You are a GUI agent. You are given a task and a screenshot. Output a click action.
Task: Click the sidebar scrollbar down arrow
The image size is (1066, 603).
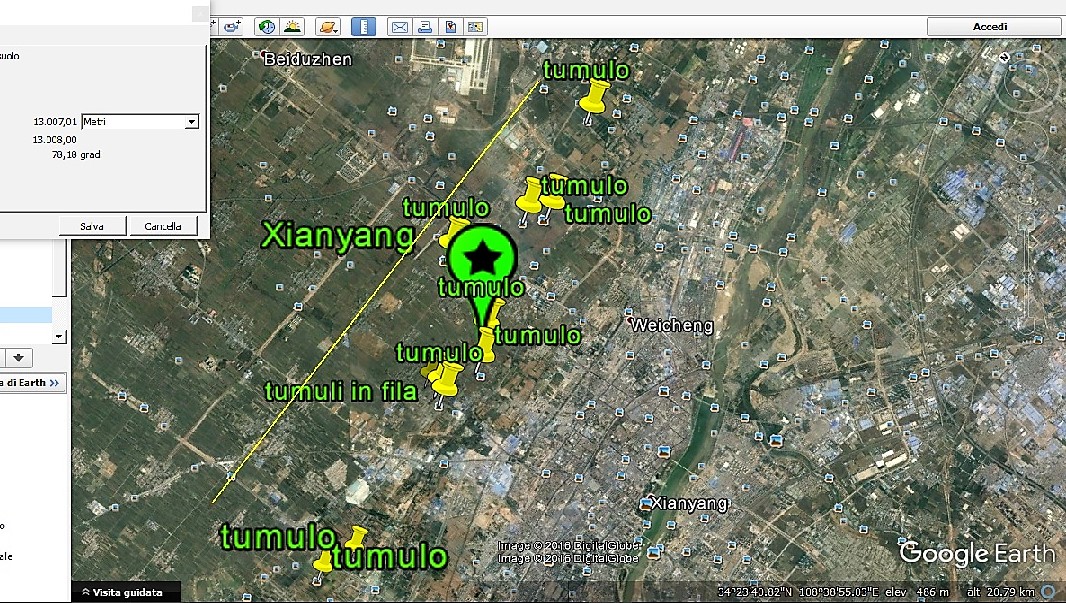tap(59, 336)
